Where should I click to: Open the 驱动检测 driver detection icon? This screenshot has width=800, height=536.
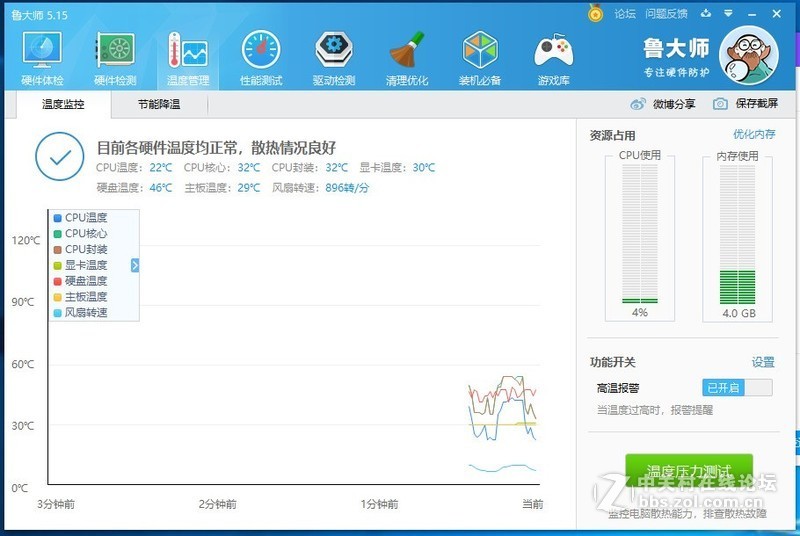click(x=334, y=50)
